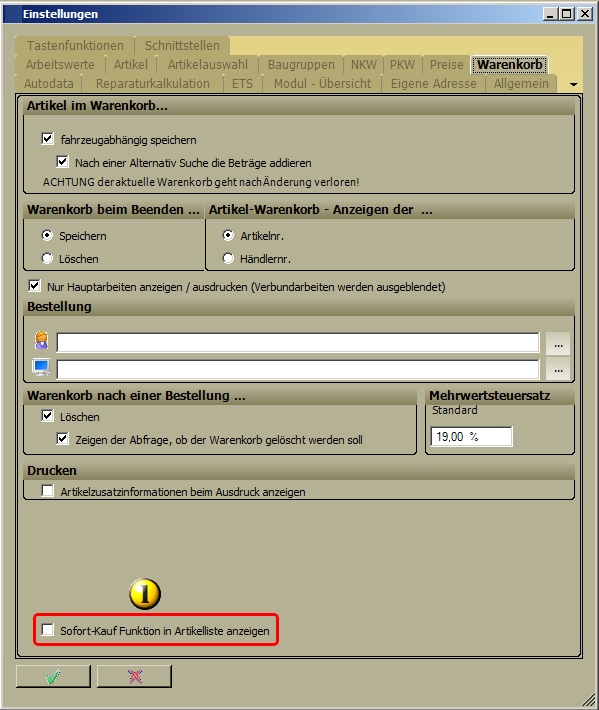Uncheck 'Zeigen der Abfrage' confirmation checkbox

62,439
